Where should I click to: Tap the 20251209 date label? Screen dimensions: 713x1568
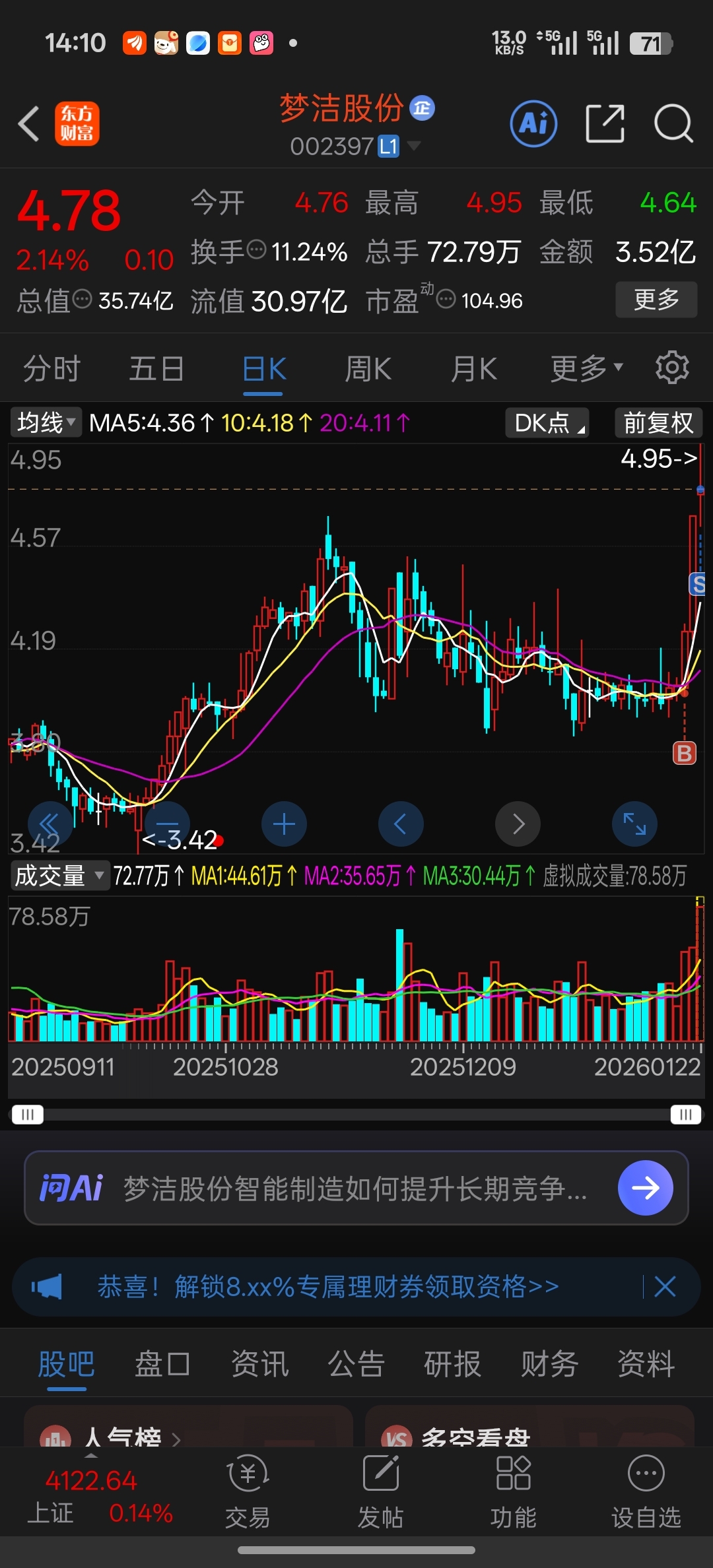[x=463, y=1066]
